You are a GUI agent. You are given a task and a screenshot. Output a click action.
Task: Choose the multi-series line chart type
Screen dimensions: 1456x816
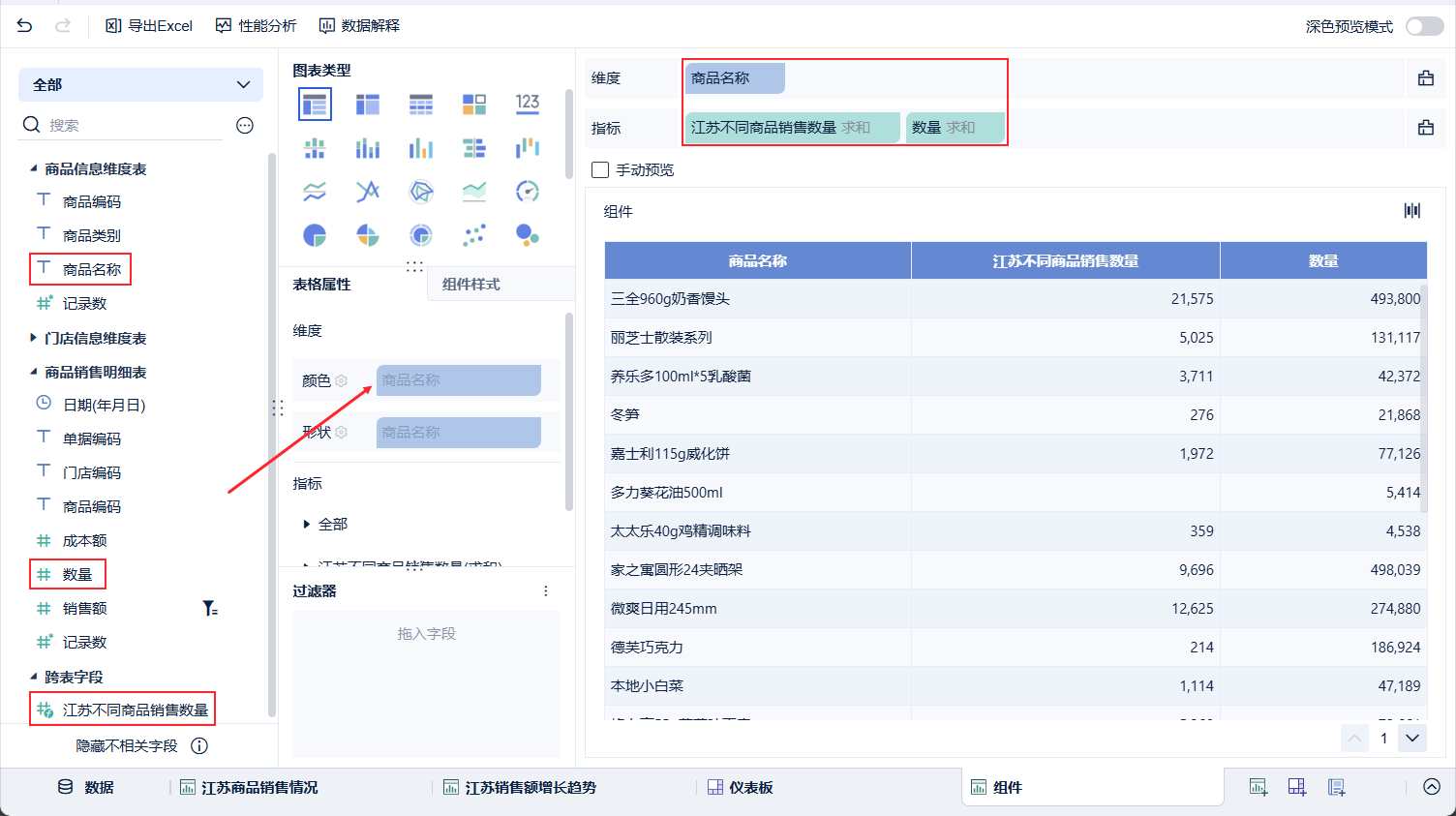pos(368,192)
